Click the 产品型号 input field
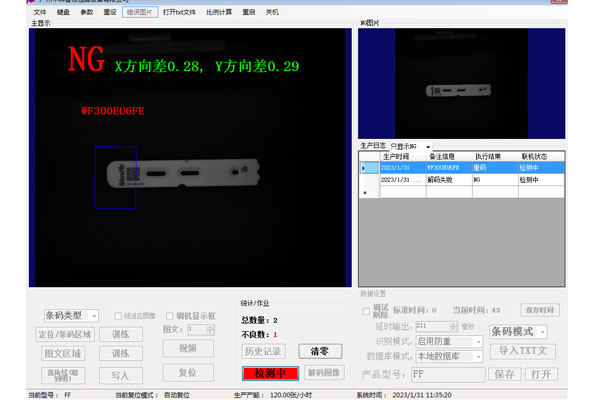The image size is (600, 400). (447, 374)
